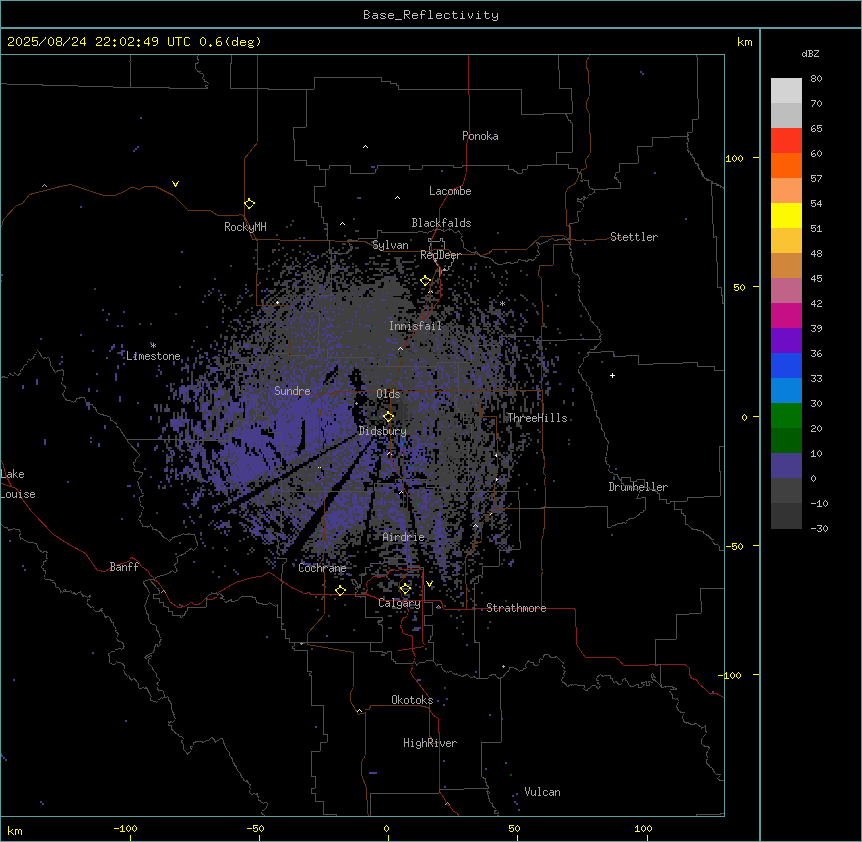Select the 0 dBZ slate-blue color swatch

click(786, 466)
